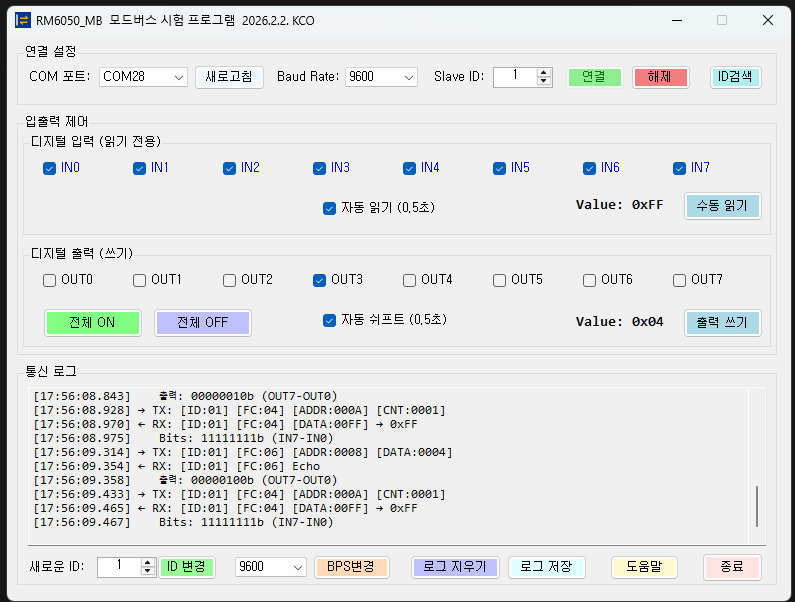Click log line with DATA:0004

[x=242, y=452]
